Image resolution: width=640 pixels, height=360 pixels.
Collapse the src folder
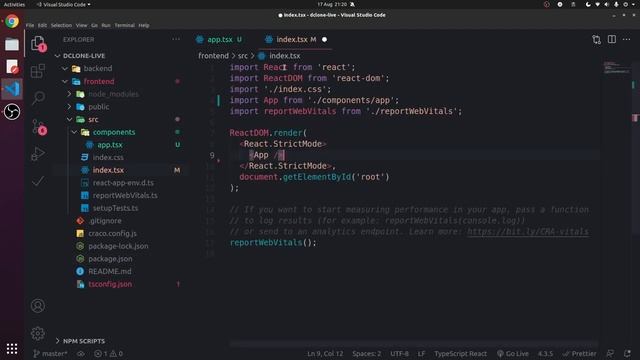pos(93,119)
